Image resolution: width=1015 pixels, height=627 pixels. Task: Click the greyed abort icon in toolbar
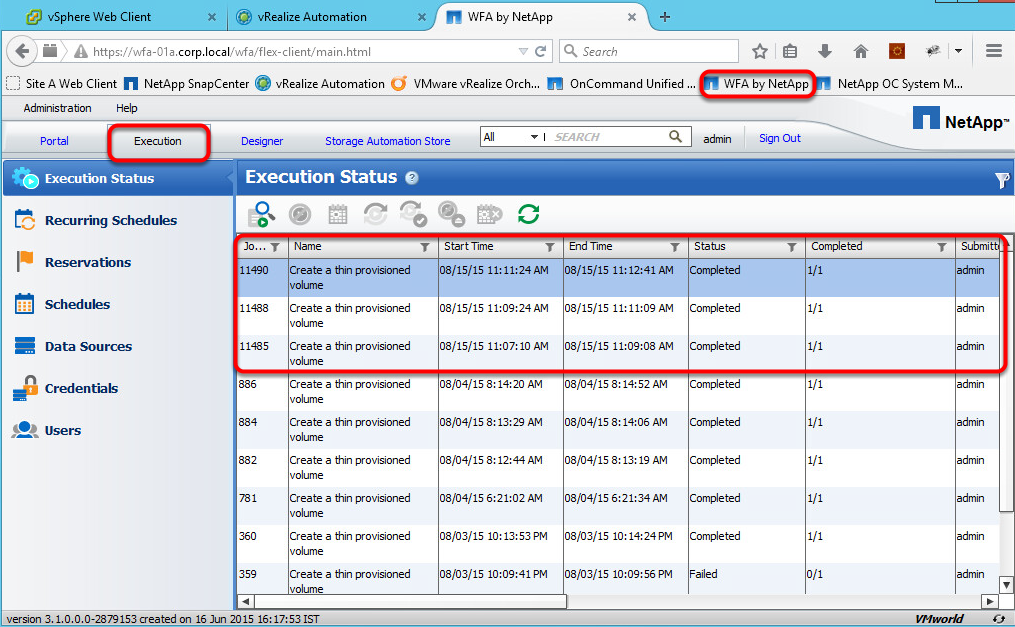coord(300,214)
